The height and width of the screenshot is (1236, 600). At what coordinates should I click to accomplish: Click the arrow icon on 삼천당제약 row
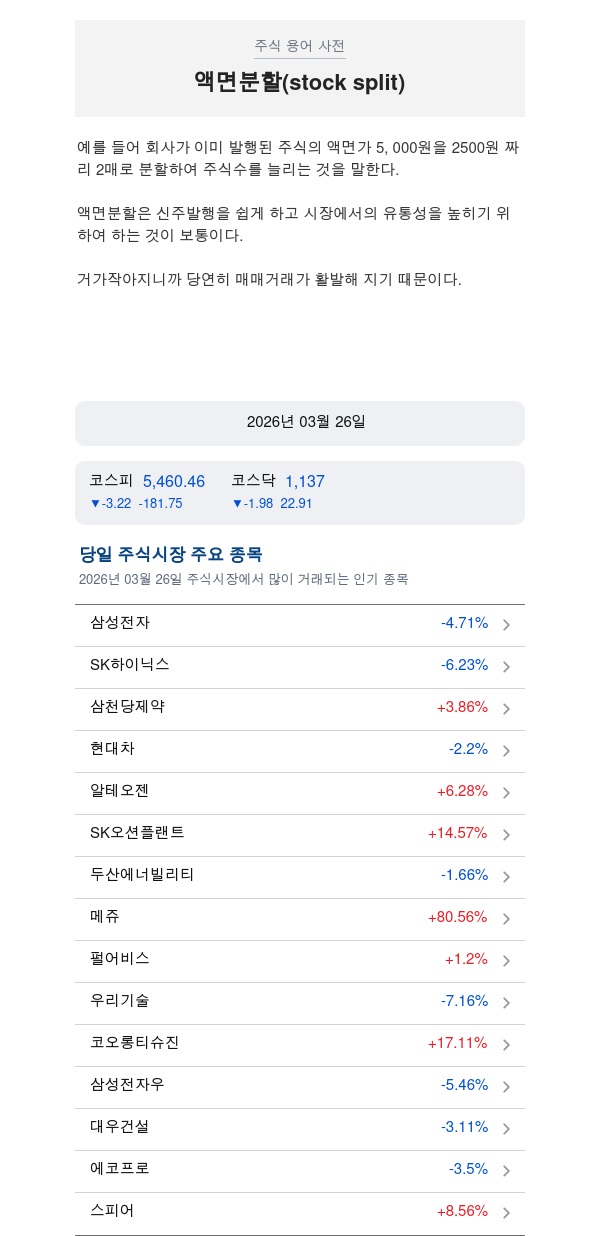pyautogui.click(x=506, y=709)
